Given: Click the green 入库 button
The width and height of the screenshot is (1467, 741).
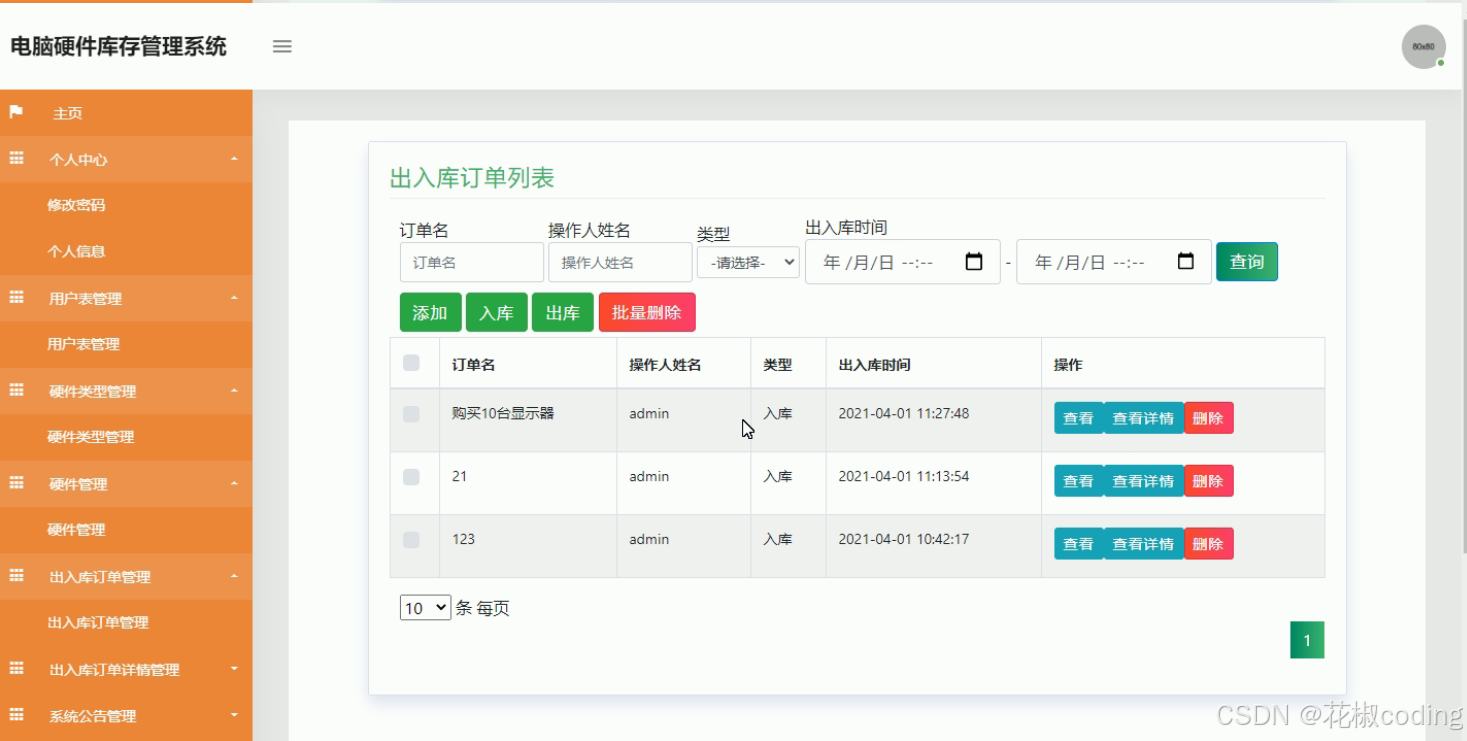Looking at the screenshot, I should tap(496, 312).
